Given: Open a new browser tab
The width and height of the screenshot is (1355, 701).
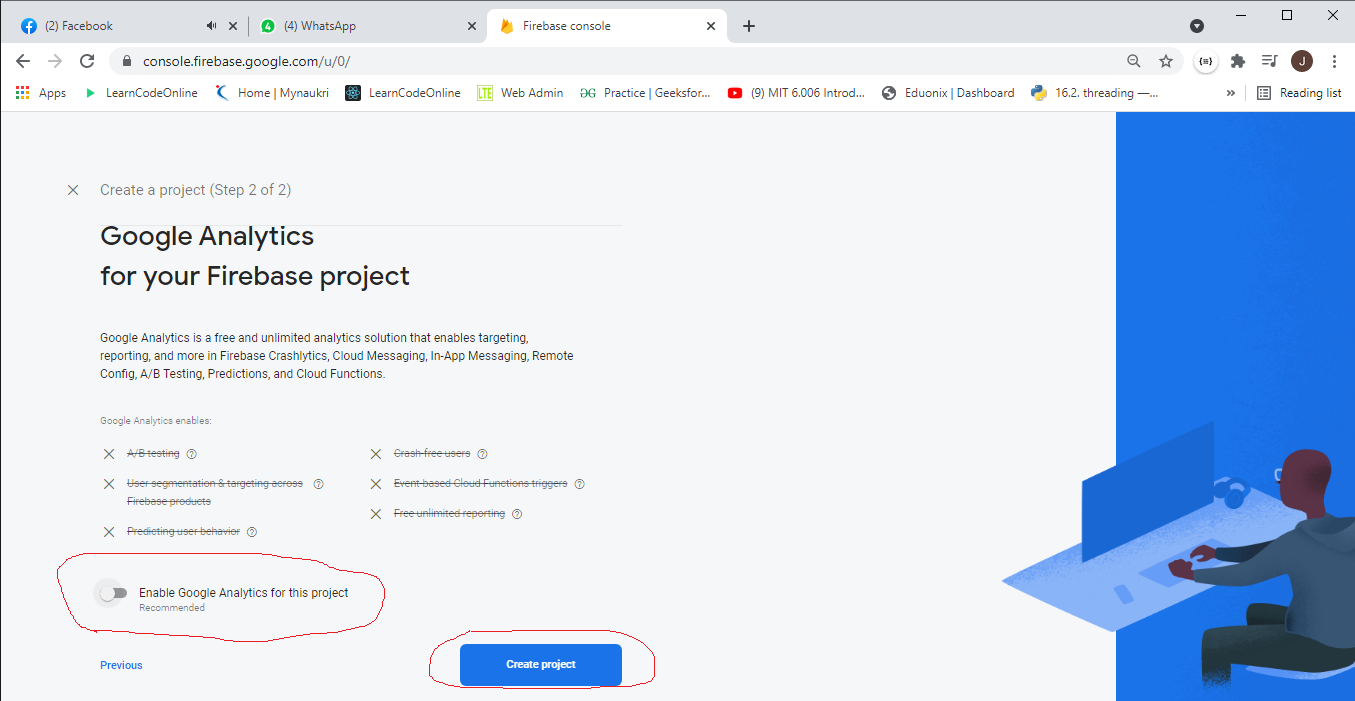Looking at the screenshot, I should click(749, 26).
